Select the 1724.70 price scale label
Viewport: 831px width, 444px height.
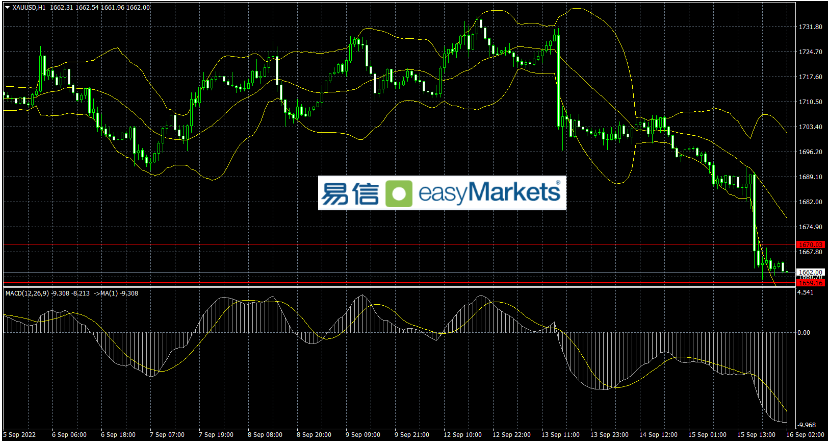[810, 51]
